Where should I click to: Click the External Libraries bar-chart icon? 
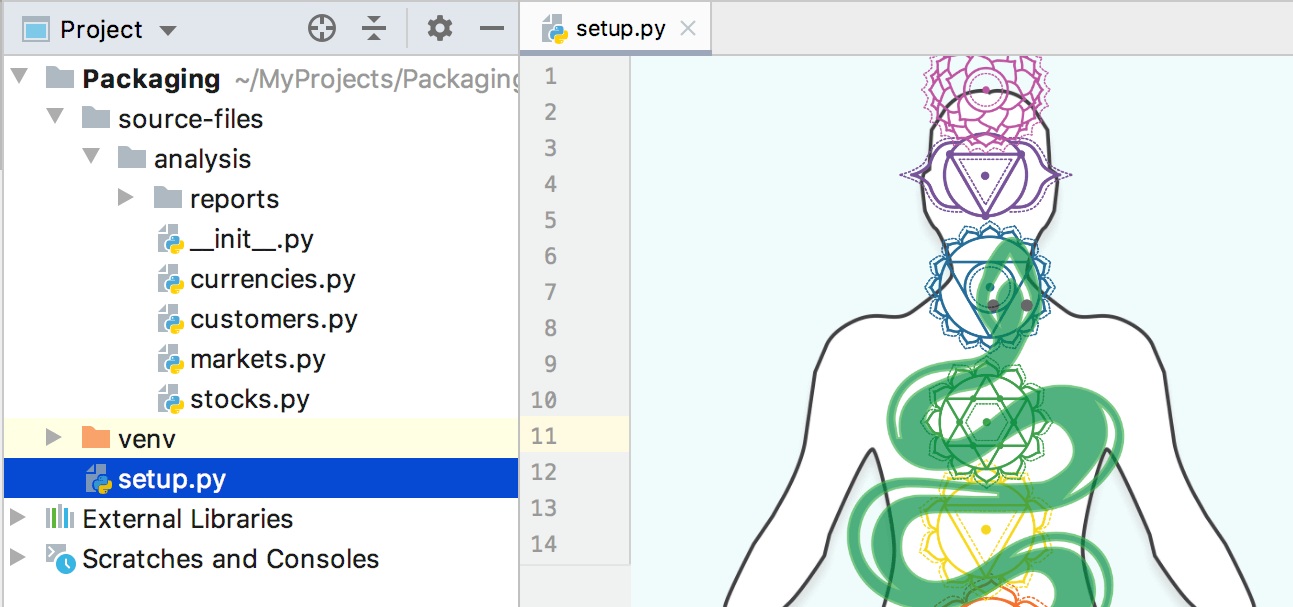click(x=60, y=518)
